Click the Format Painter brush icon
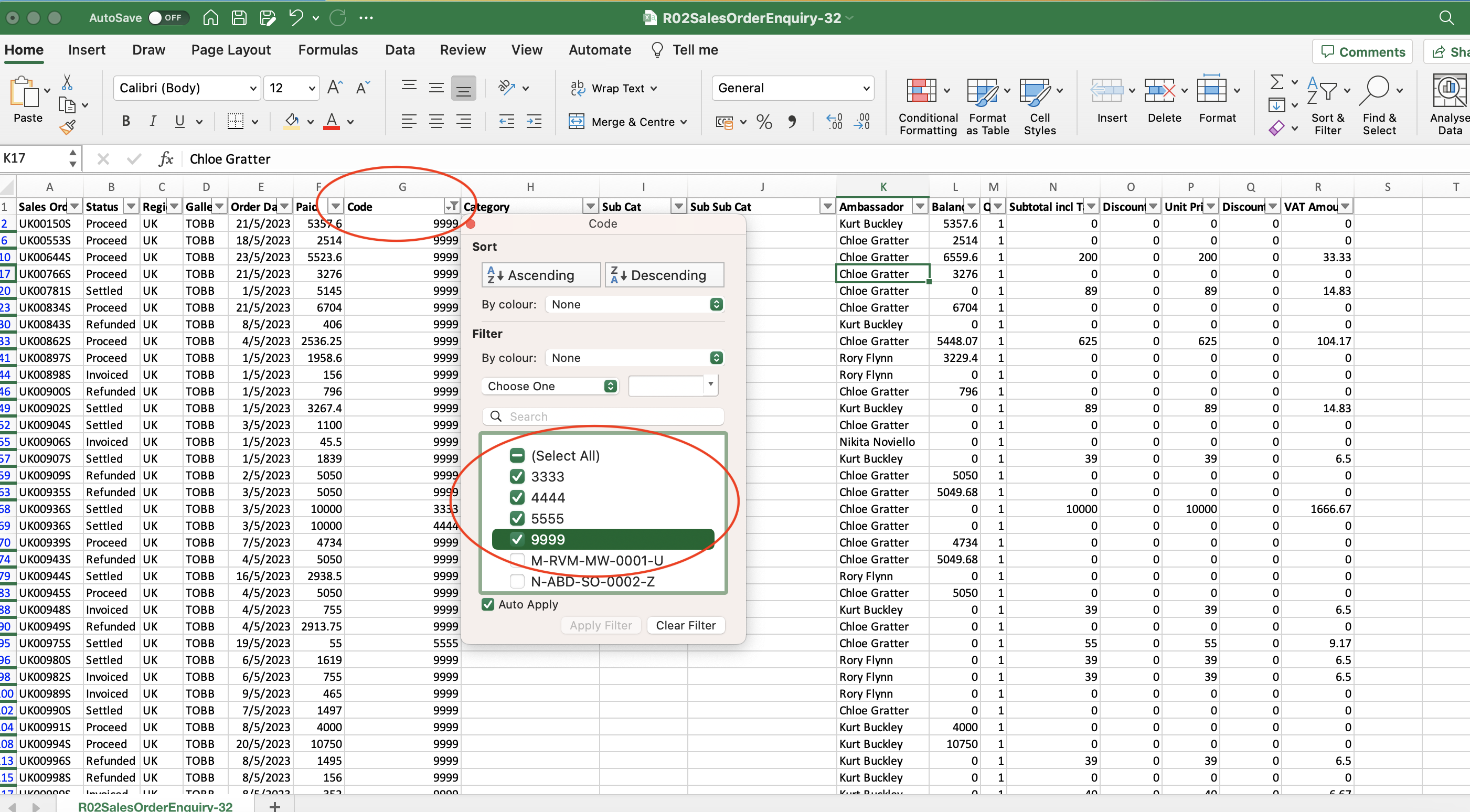 [x=67, y=127]
